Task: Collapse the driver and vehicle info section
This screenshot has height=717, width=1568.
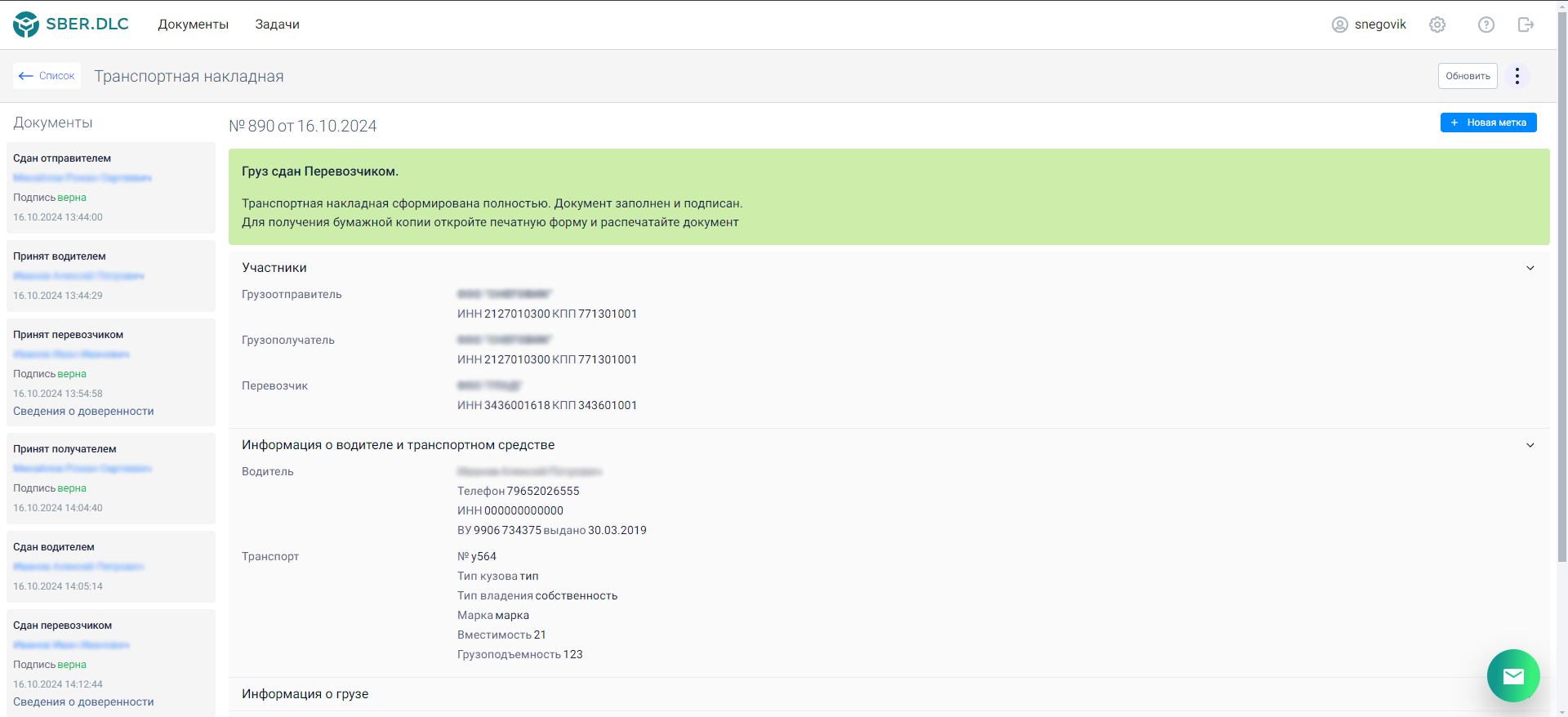Action: pyautogui.click(x=1530, y=445)
